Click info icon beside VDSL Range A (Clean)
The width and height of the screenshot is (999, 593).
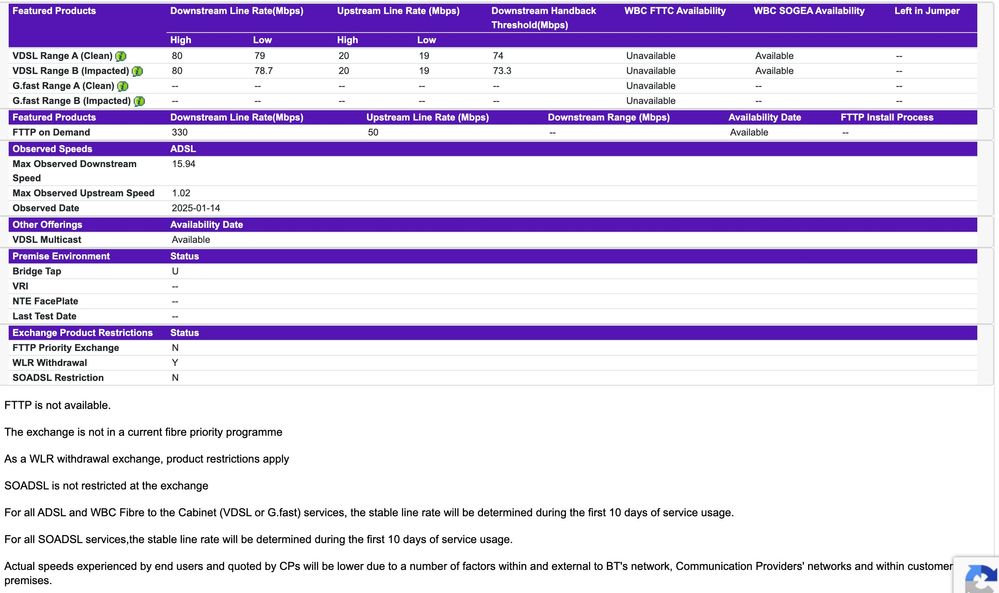pos(120,56)
